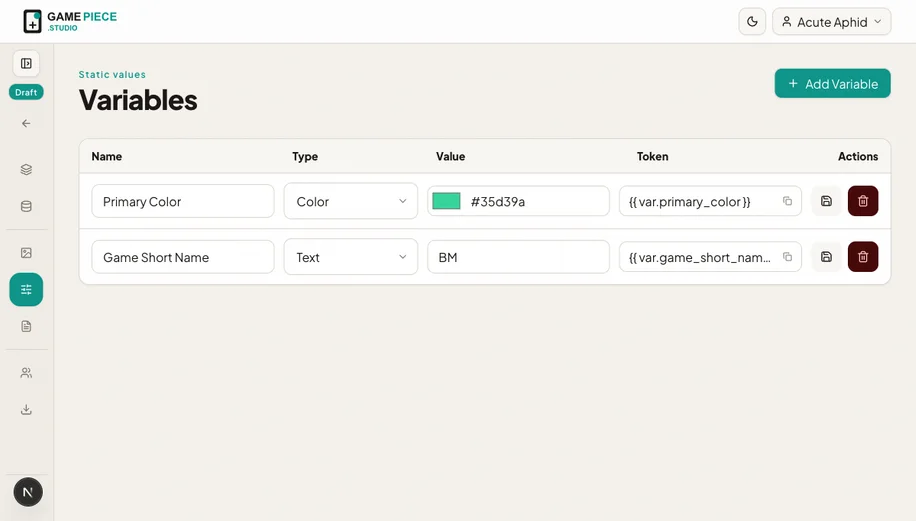916x521 pixels.
Task: Click the {{var.game_short_nam... token field
Action: [x=710, y=256]
